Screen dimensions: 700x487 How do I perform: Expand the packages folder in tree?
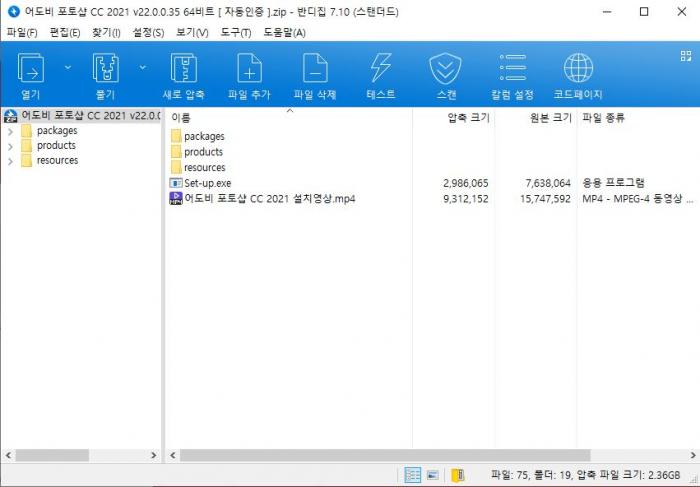click(11, 132)
